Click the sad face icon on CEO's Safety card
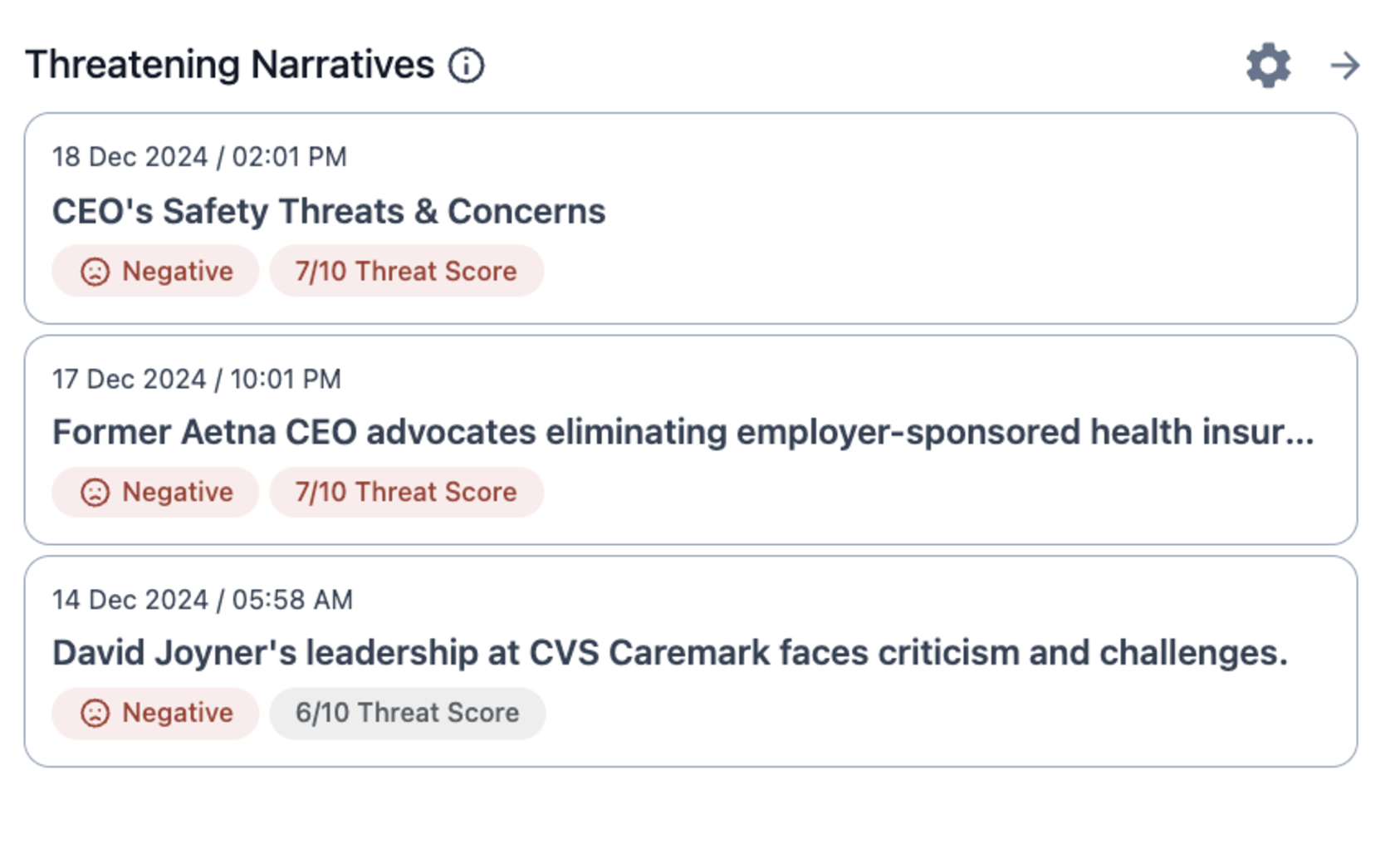 click(x=95, y=272)
